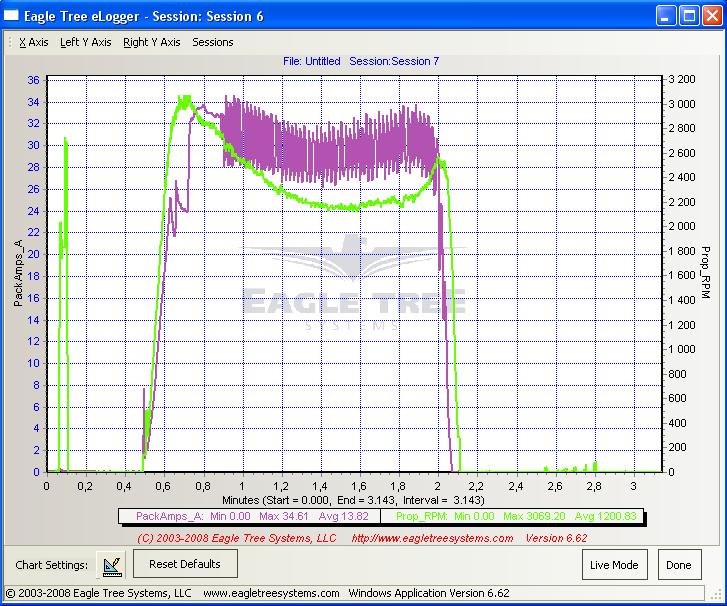Open the Left Y Axis menu

[x=86, y=42]
